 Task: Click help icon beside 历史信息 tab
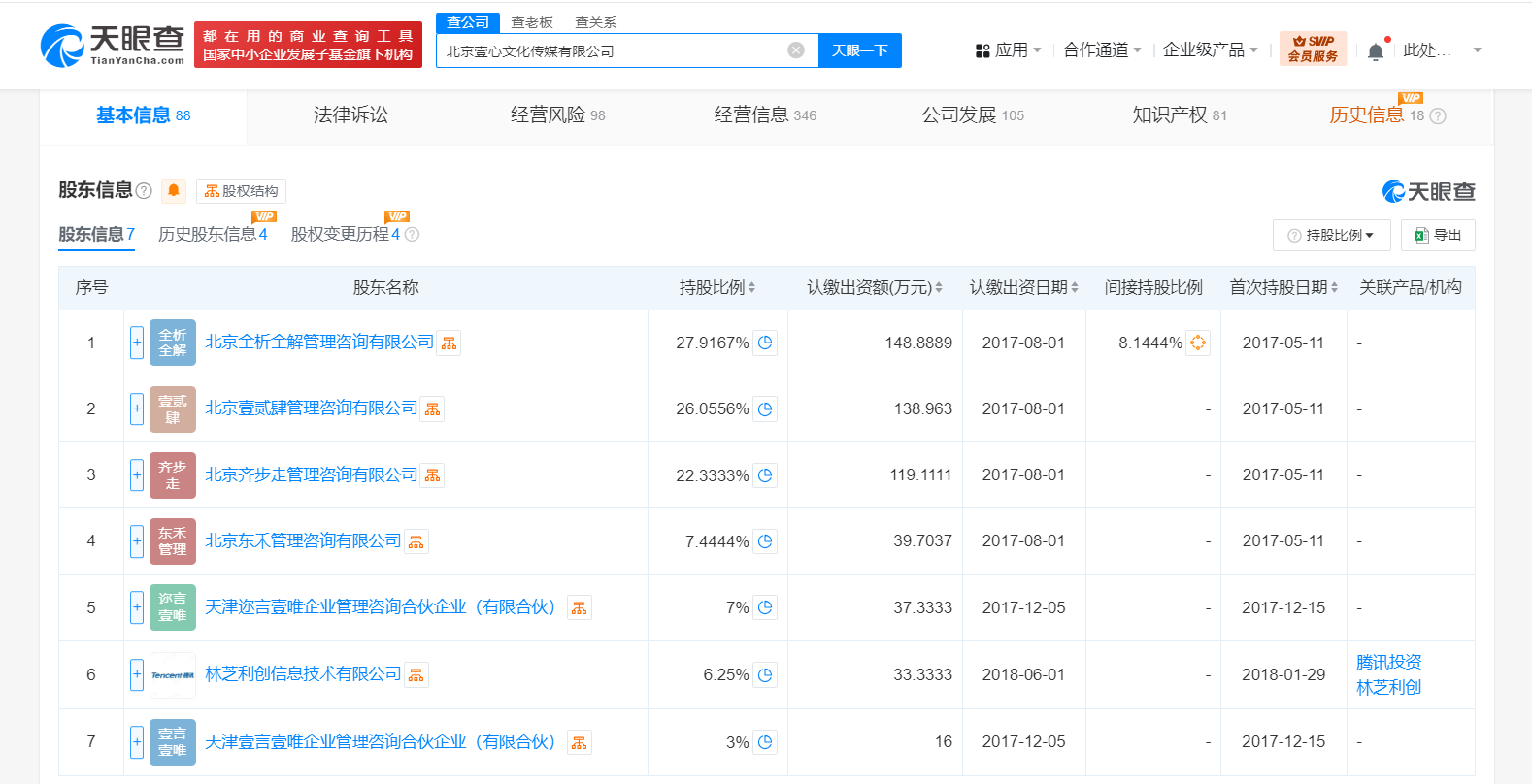1438,116
